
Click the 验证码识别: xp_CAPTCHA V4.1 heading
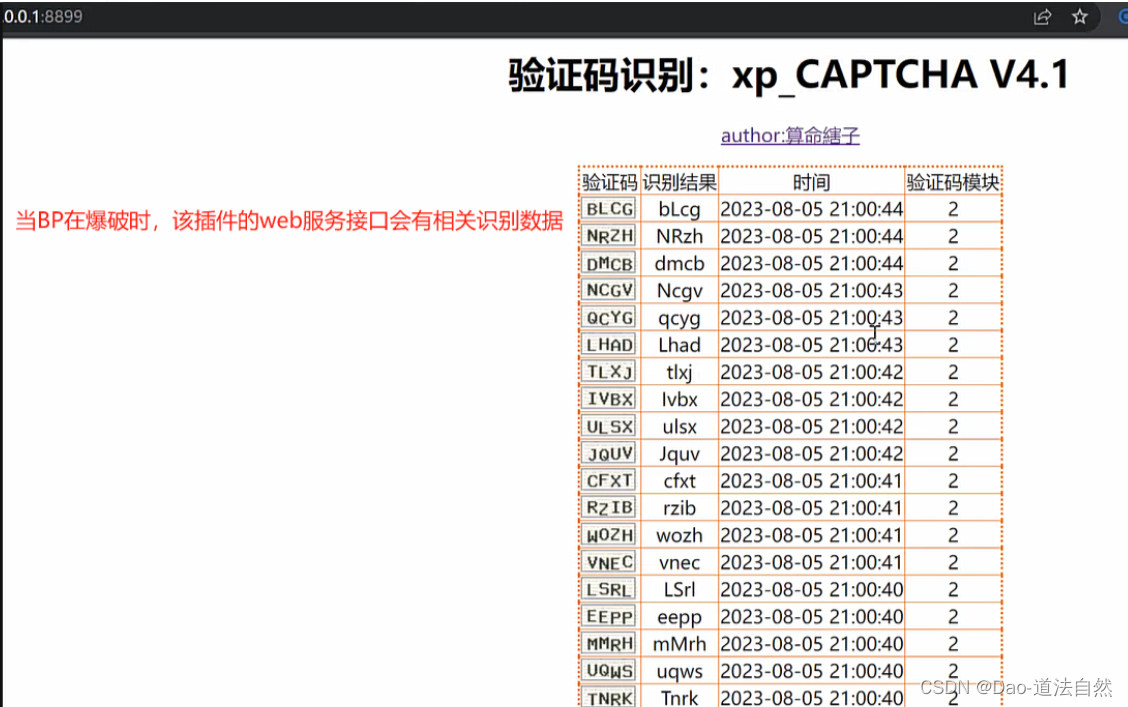(x=789, y=75)
